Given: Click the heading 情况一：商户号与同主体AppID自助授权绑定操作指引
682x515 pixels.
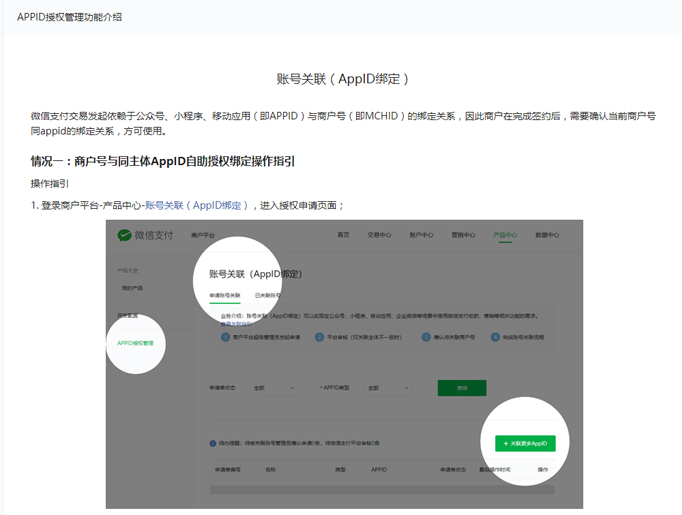Looking at the screenshot, I should pyautogui.click(x=163, y=161).
